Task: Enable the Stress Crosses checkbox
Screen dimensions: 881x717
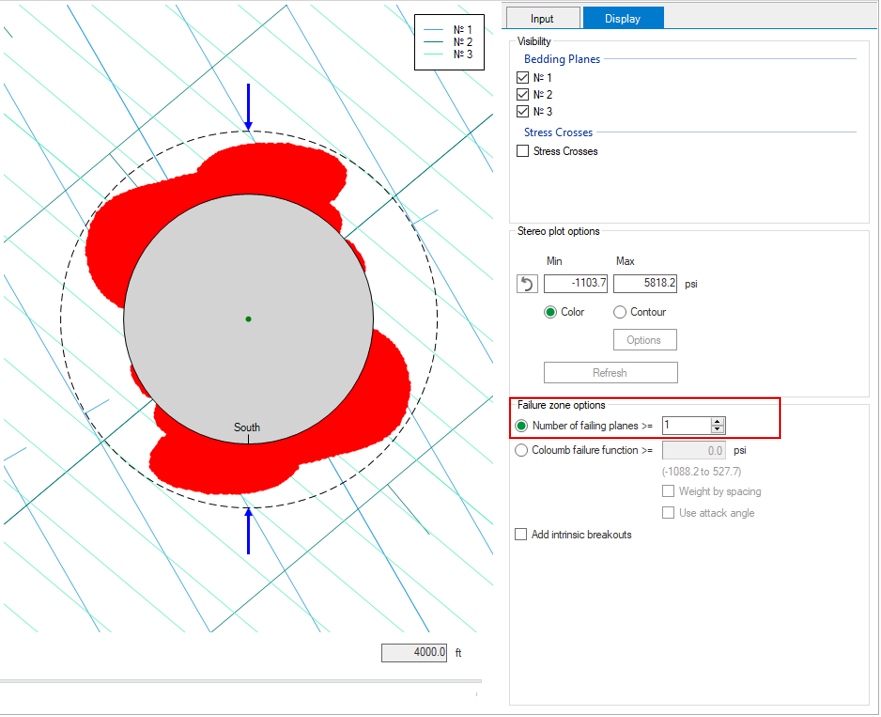Action: pos(522,152)
